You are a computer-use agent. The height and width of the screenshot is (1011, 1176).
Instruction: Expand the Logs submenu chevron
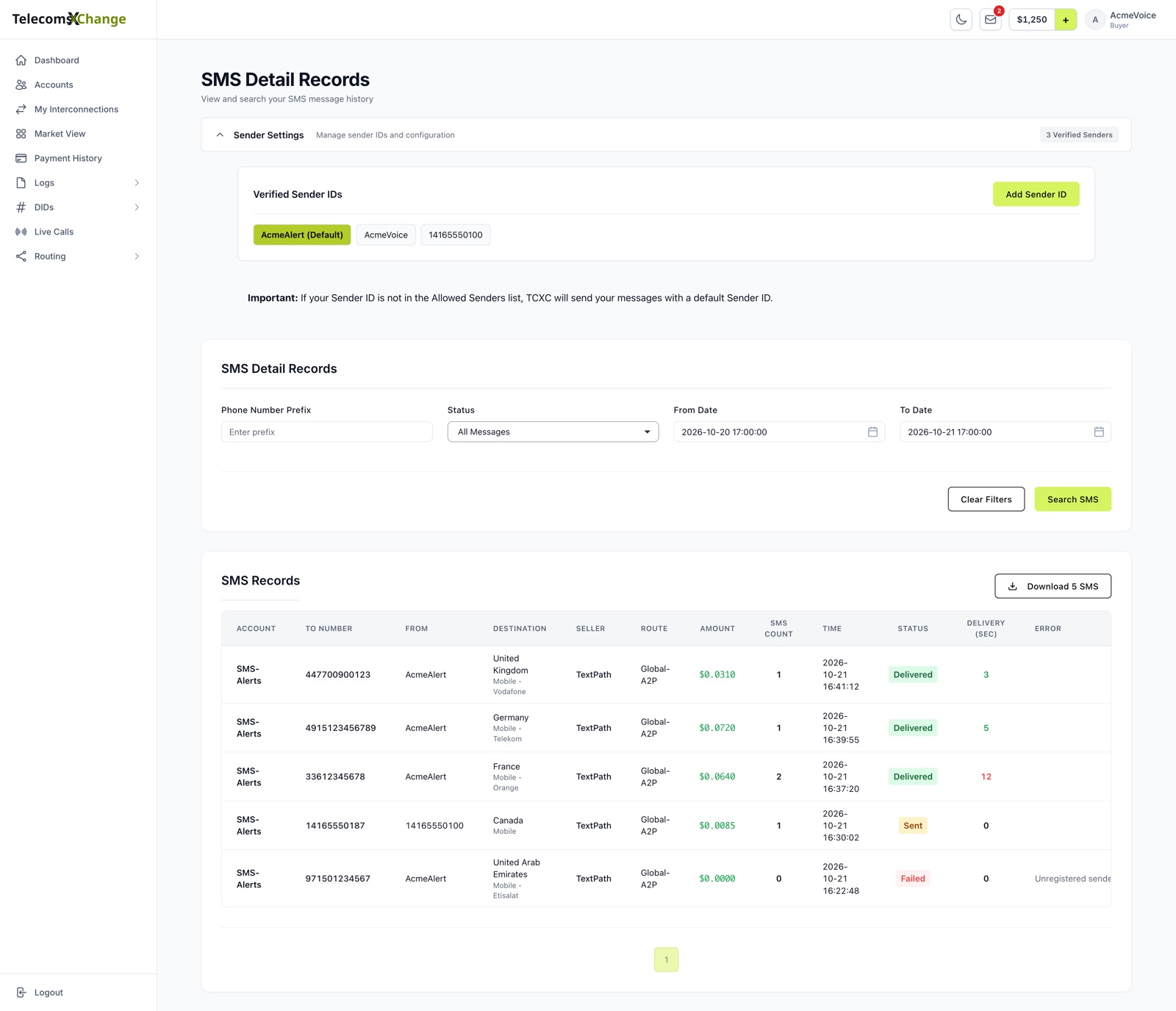137,183
